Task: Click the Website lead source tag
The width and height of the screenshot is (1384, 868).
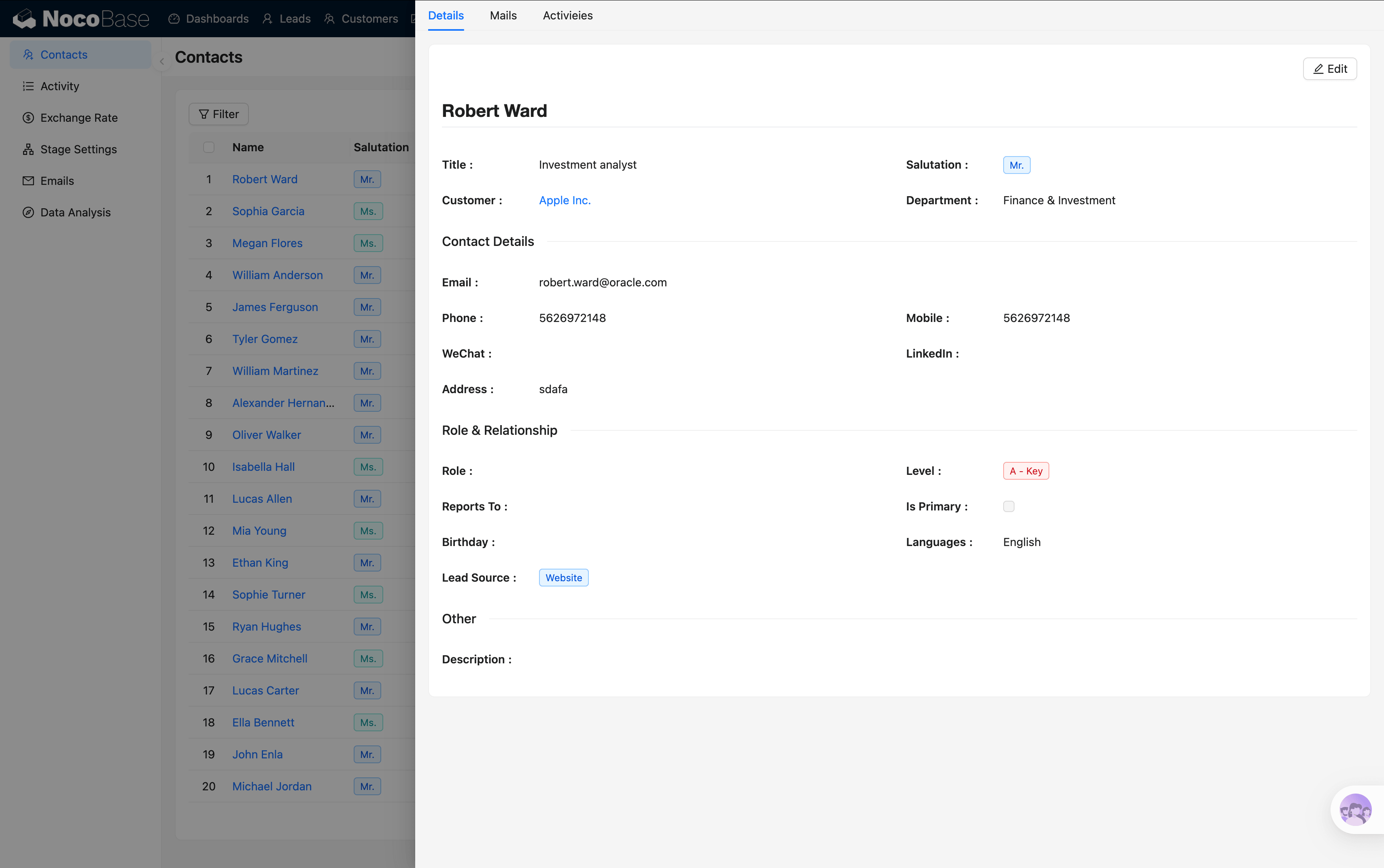Action: (563, 578)
